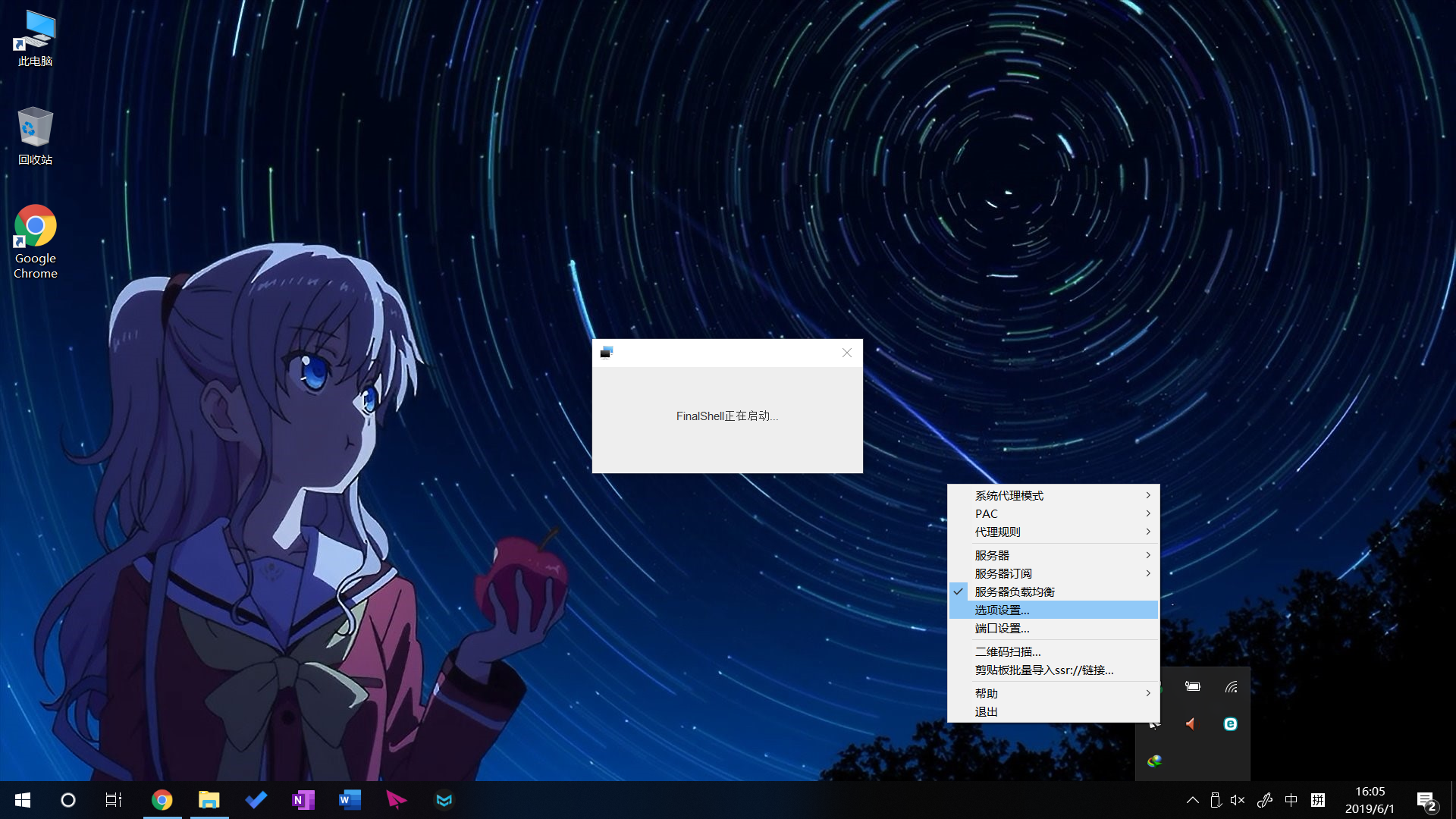Viewport: 1456px width, 819px height.
Task: Click the muted volume icon in the taskbar
Action: (1238, 800)
